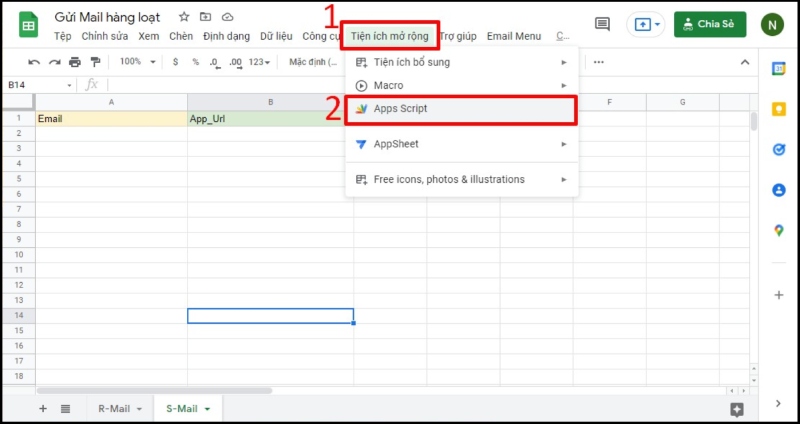Viewport: 800px width, 424px height.
Task: Select column G header
Action: [683, 103]
